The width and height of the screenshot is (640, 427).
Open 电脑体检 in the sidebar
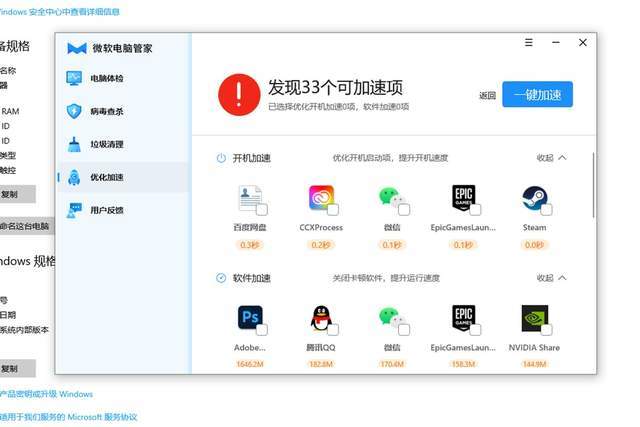point(124,78)
